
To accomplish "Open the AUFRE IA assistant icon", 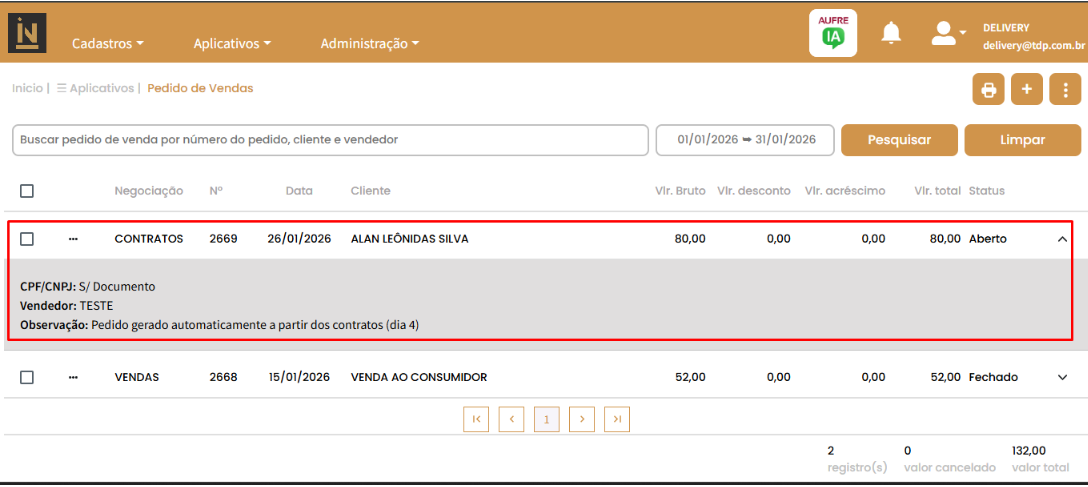I will pyautogui.click(x=832, y=33).
